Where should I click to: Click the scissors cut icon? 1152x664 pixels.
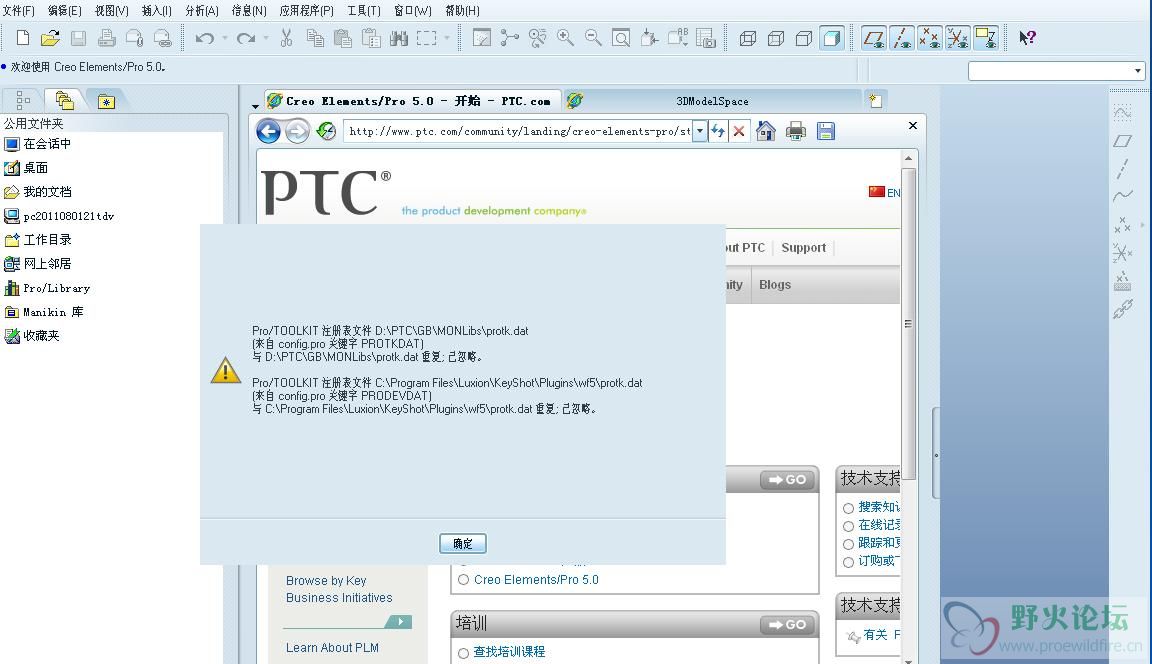click(x=287, y=38)
